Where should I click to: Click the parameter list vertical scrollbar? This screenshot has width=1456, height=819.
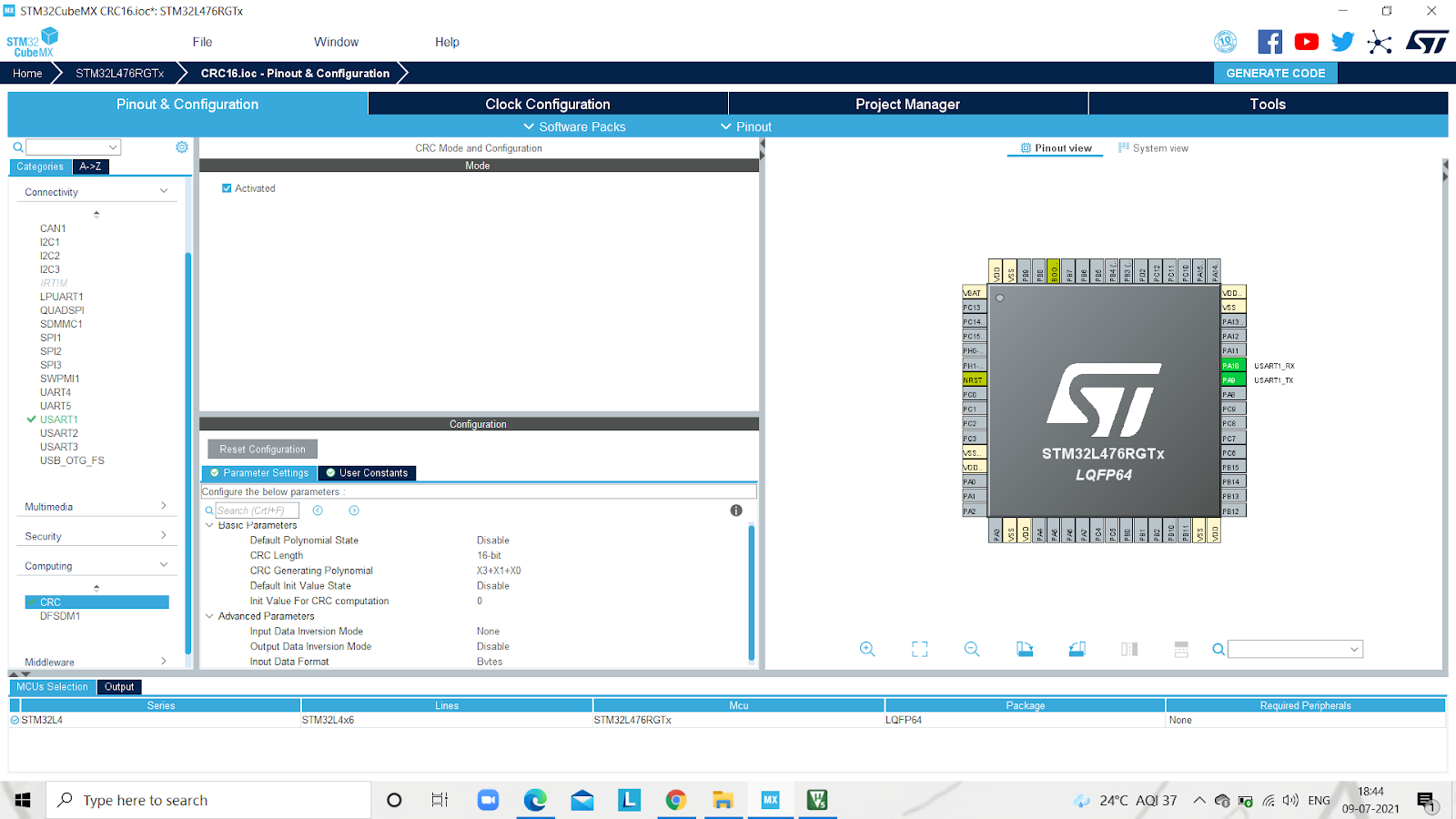pyautogui.click(x=752, y=591)
